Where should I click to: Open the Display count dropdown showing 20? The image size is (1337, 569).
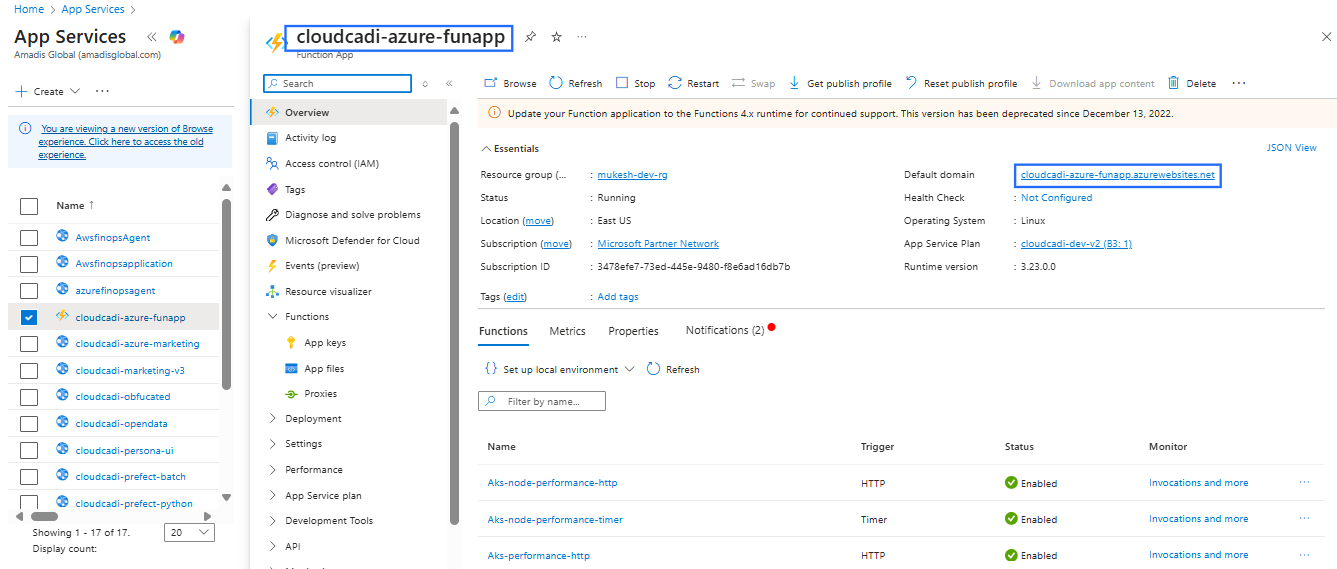coord(189,533)
